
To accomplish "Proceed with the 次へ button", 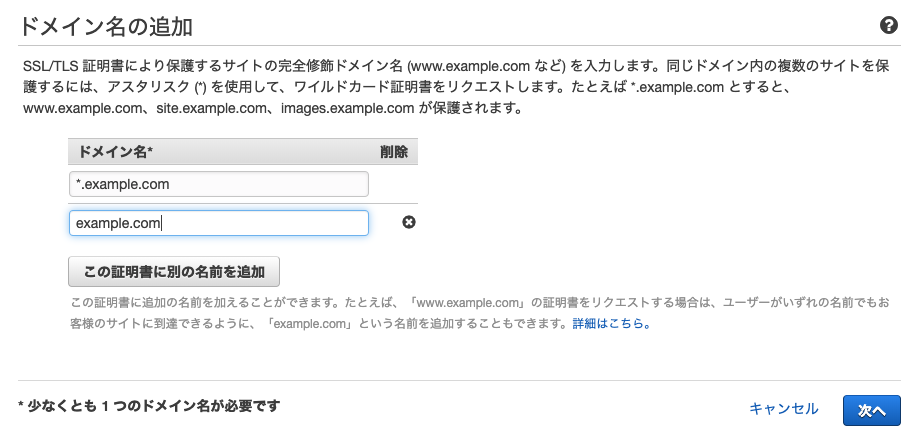I will pos(872,409).
